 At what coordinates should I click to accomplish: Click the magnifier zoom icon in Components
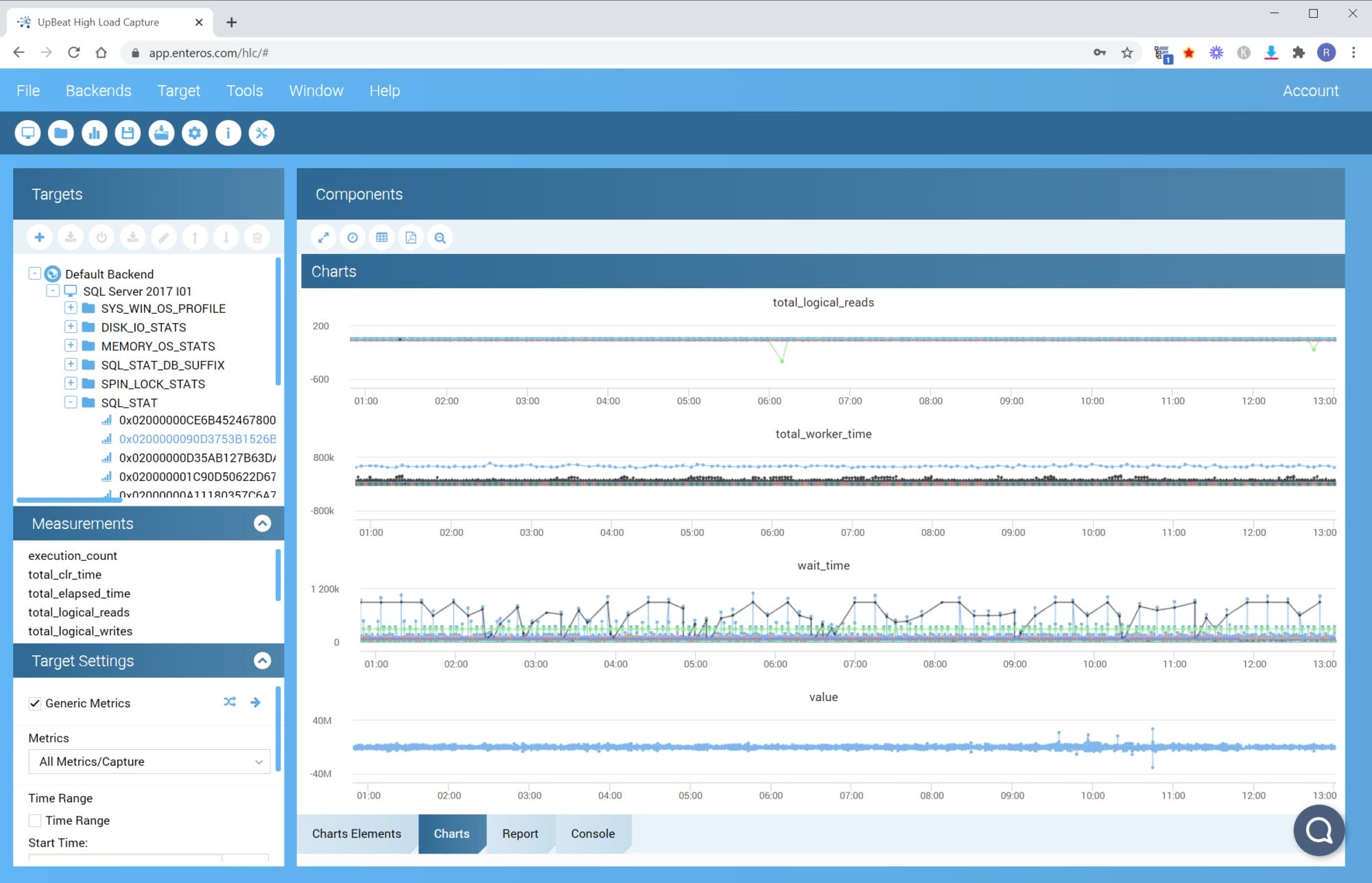tap(440, 237)
